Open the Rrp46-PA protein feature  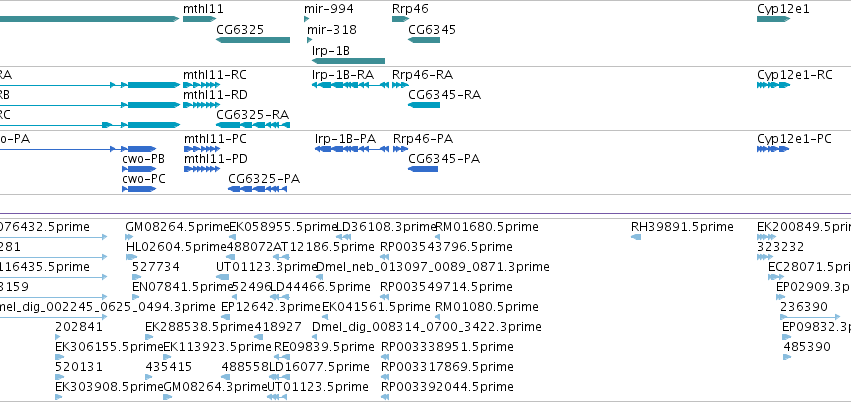401,149
